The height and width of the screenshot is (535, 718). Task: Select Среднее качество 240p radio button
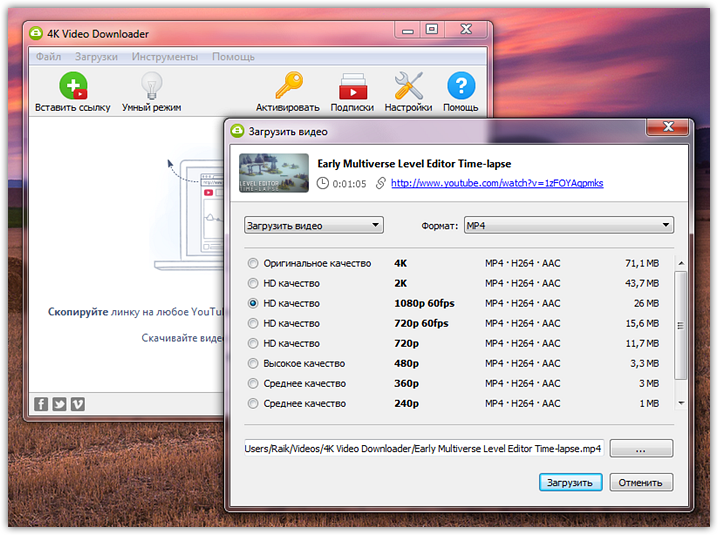(x=253, y=404)
